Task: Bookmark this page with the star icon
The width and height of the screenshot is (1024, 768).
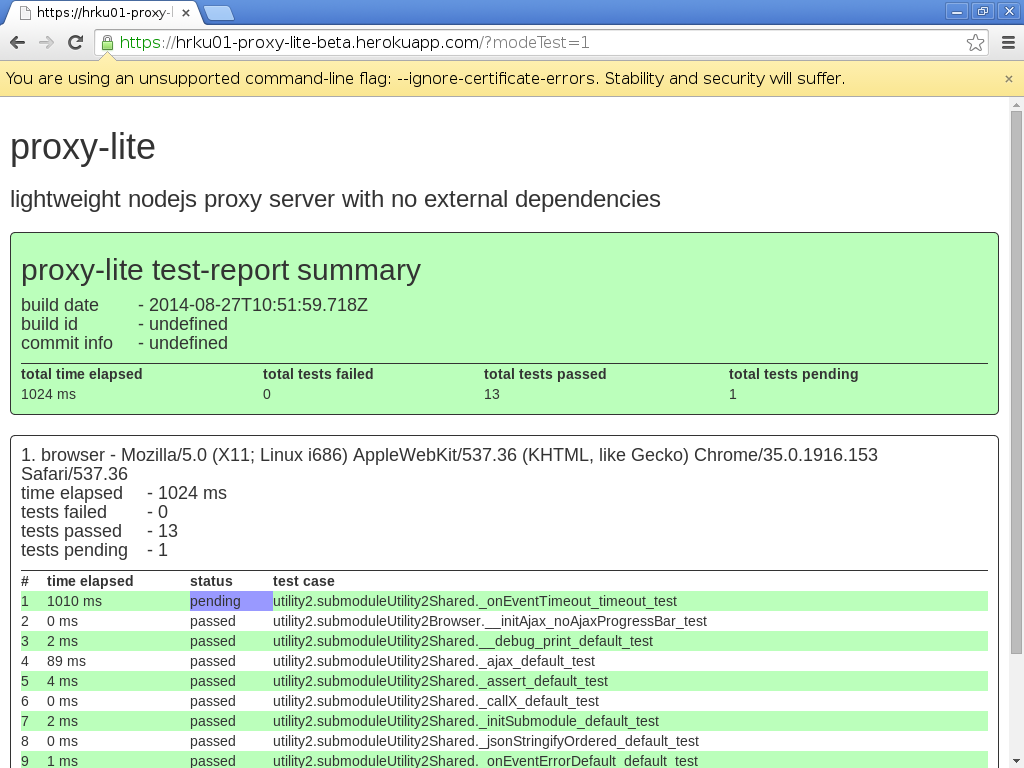Action: [x=975, y=42]
